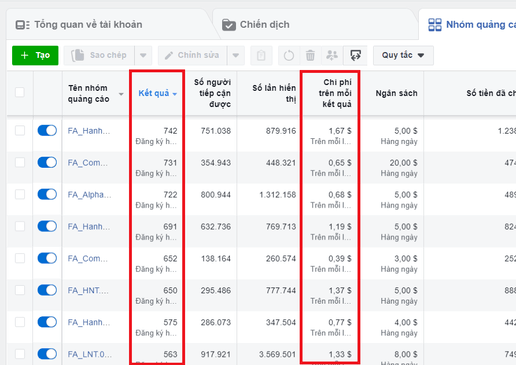
Task: Expand the Sao chép dropdown arrow
Action: pyautogui.click(x=143, y=55)
